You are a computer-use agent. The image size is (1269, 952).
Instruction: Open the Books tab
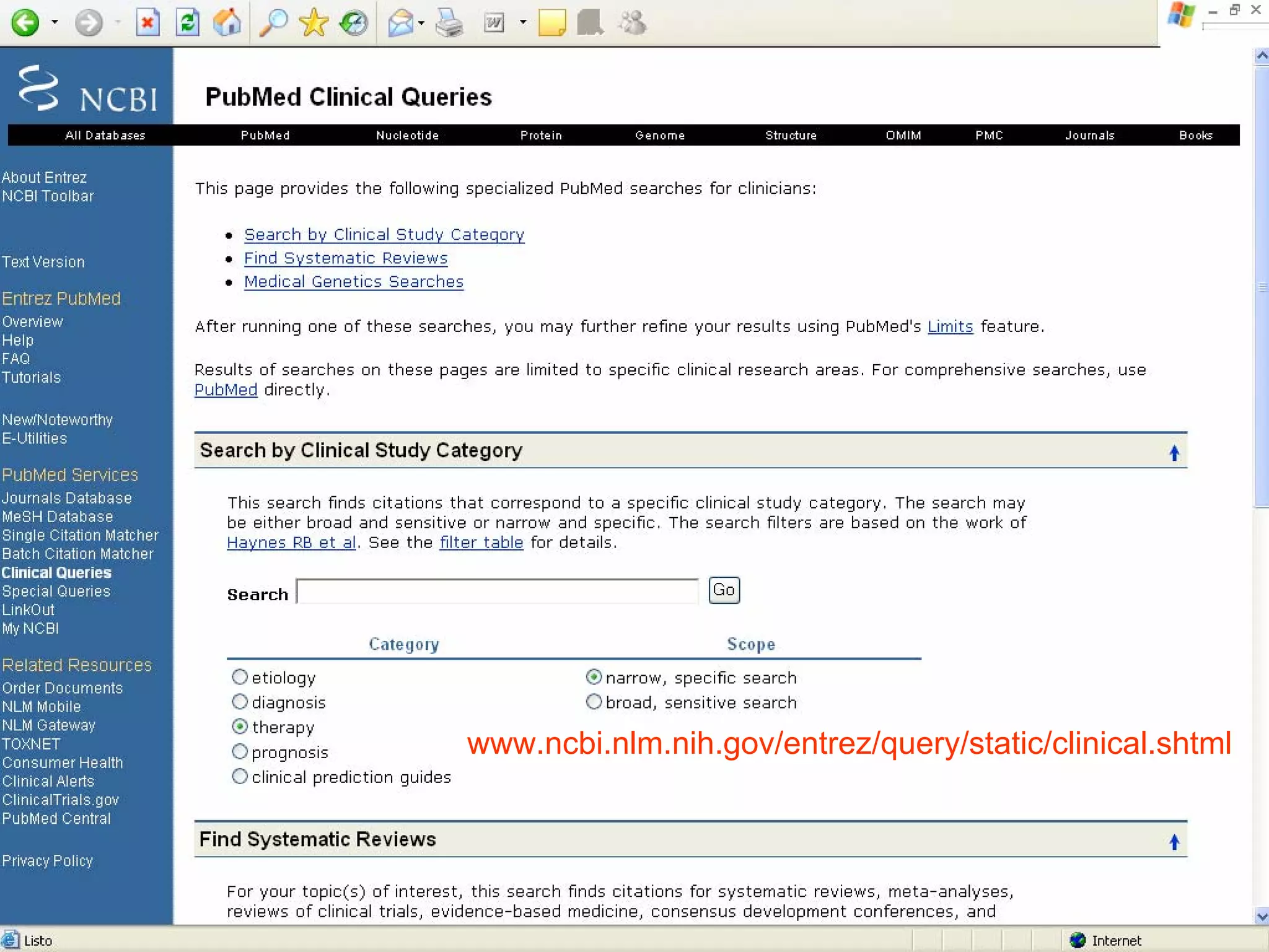[1196, 135]
